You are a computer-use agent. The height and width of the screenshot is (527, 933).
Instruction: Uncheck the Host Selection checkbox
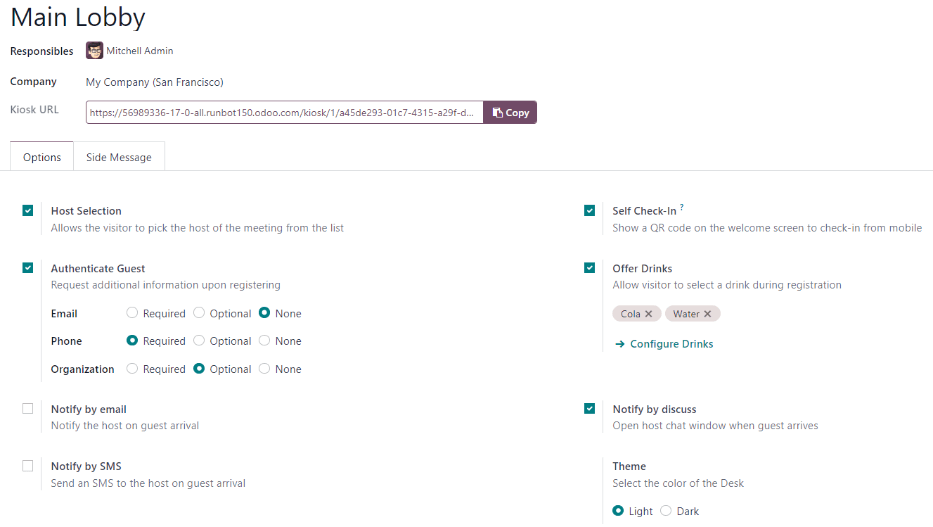point(28,211)
